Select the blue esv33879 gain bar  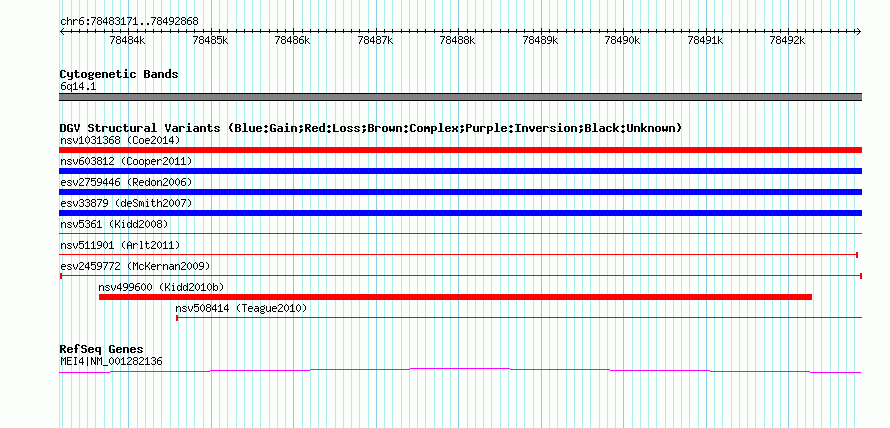[460, 213]
